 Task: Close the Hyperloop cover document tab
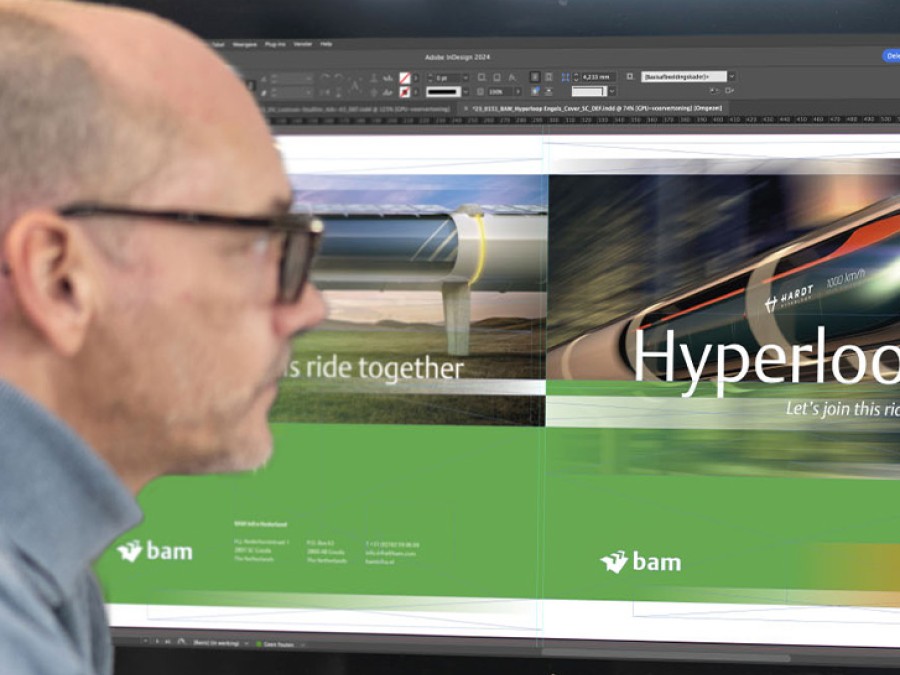465,108
